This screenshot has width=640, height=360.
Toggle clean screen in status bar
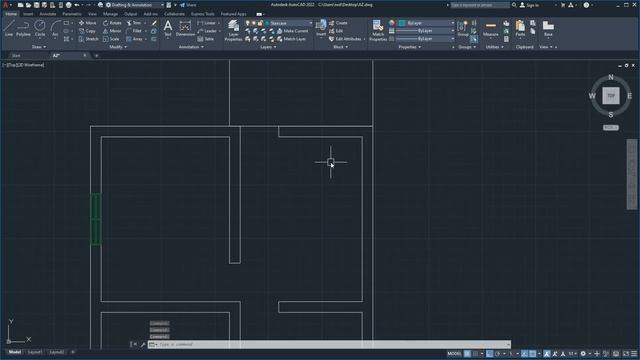(626, 353)
